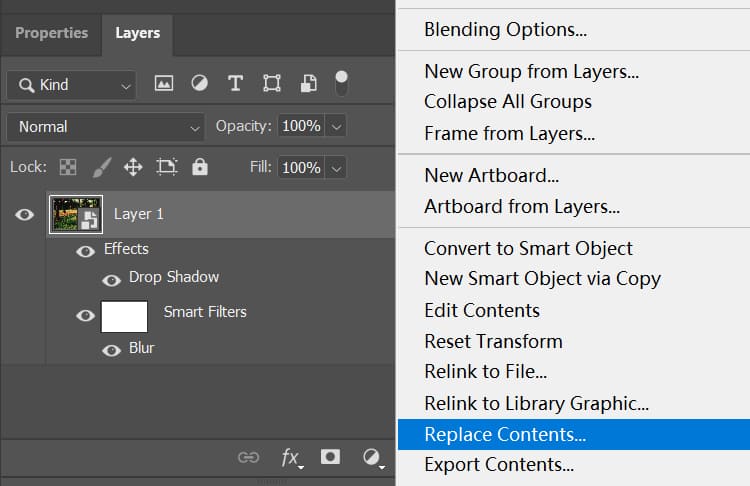Hide the Drop Shadow effect
This screenshot has width=750, height=486.
pyautogui.click(x=111, y=280)
